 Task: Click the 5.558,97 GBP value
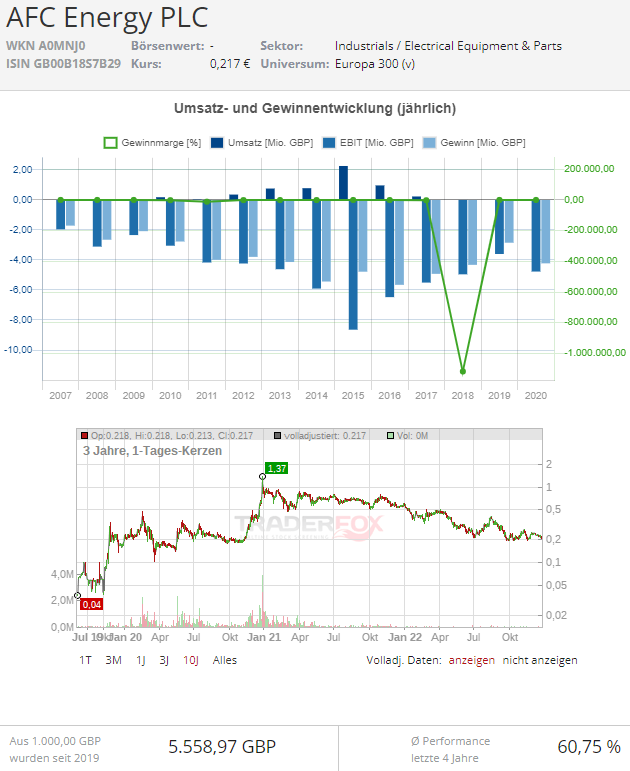coord(222,746)
